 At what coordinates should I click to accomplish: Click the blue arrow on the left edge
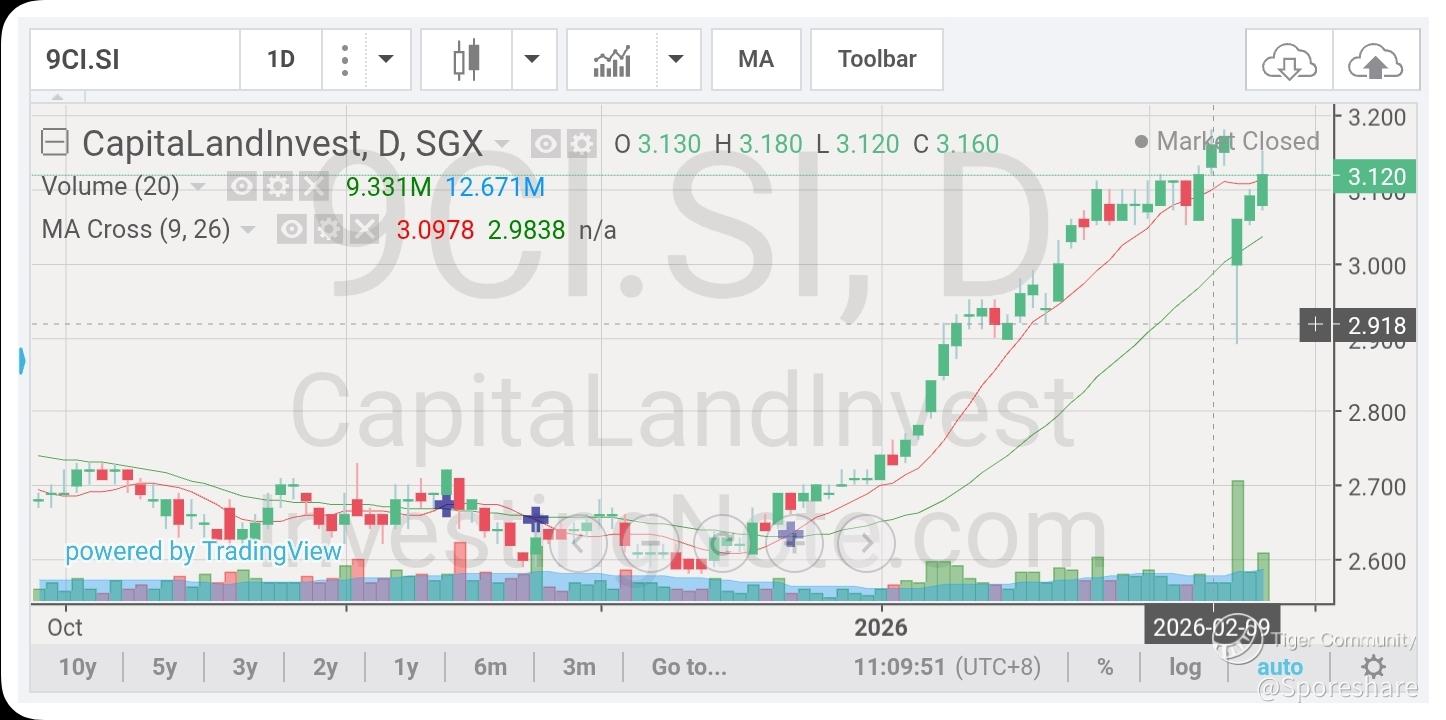tap(22, 360)
